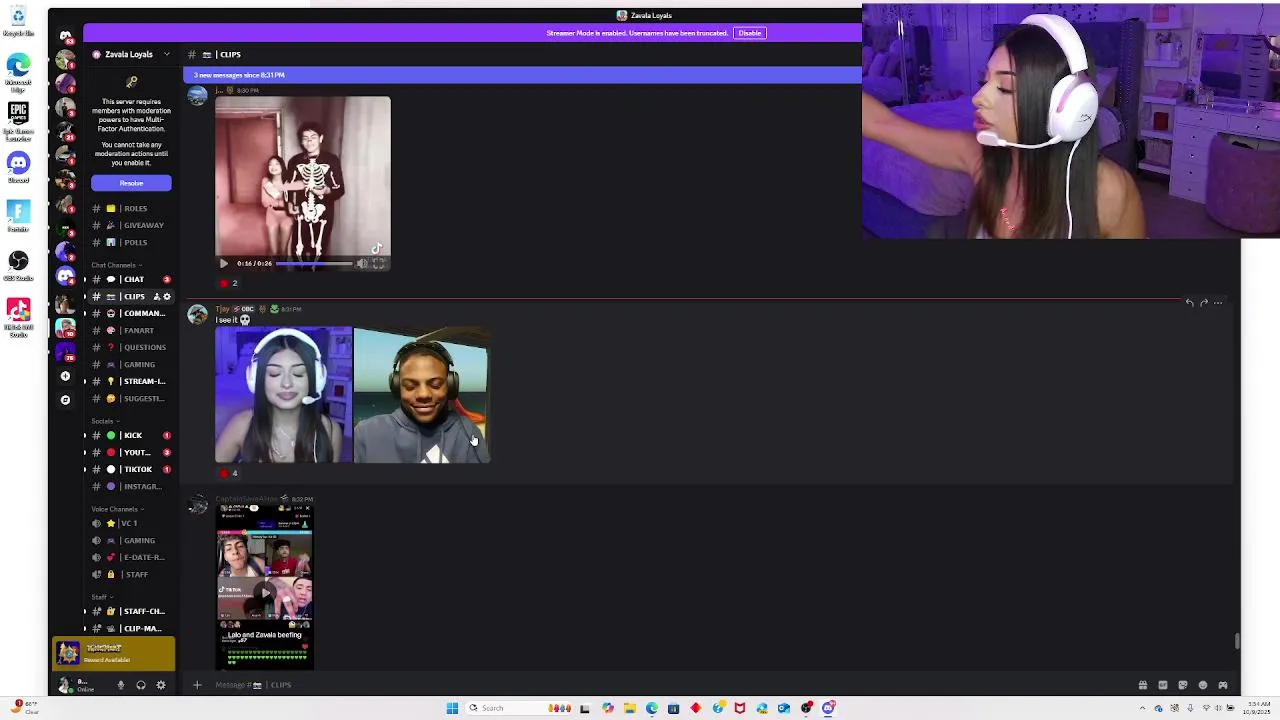Open the Discord desktop shortcut
Screen dimensions: 1280x720
pos(18,167)
